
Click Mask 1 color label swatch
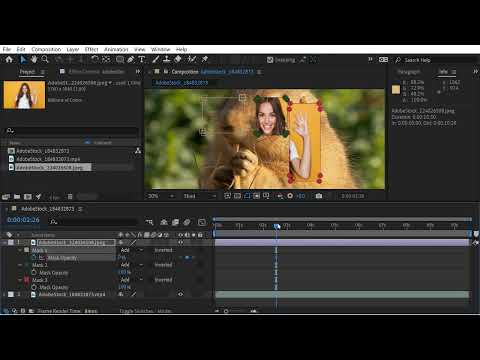pos(26,250)
